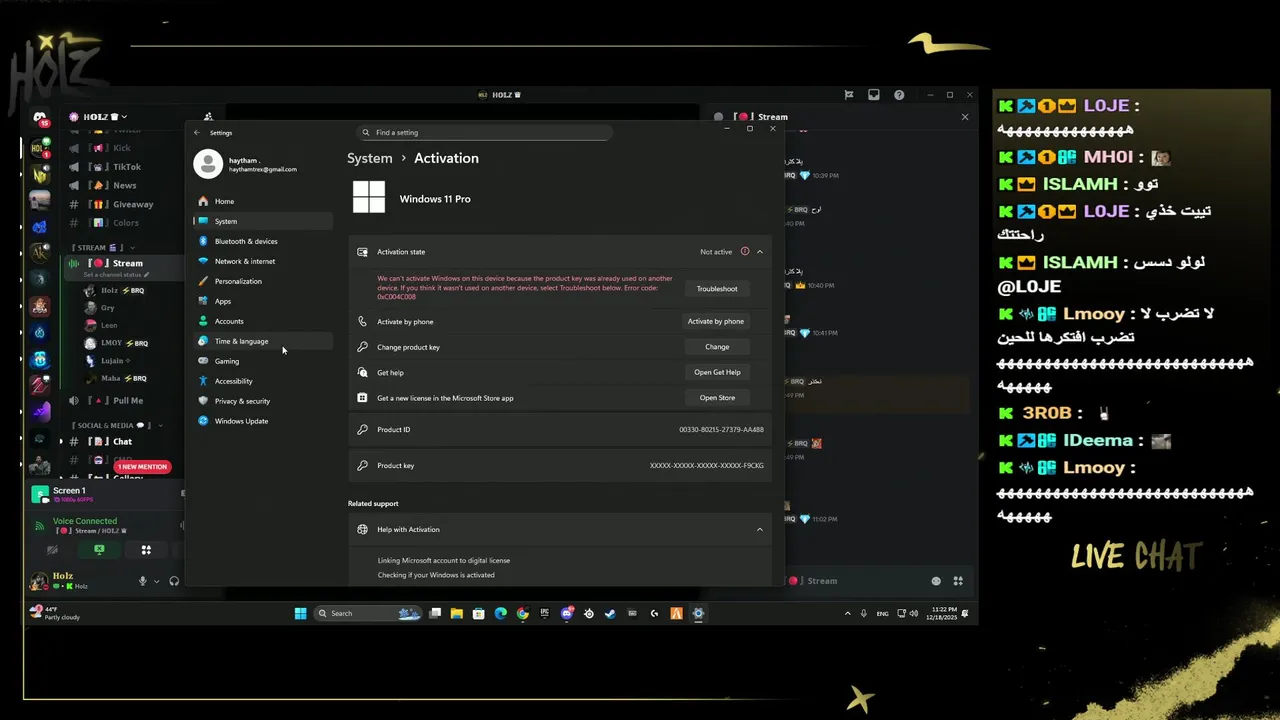Deafen with the Discord headphones icon
Image resolution: width=1280 pixels, height=720 pixels.
click(174, 581)
